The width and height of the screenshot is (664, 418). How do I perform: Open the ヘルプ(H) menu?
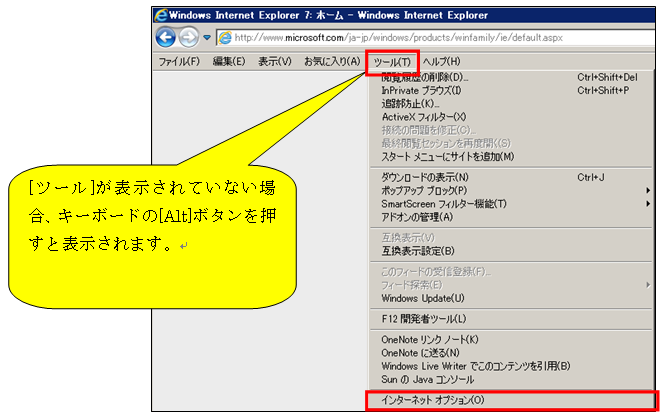coord(442,61)
